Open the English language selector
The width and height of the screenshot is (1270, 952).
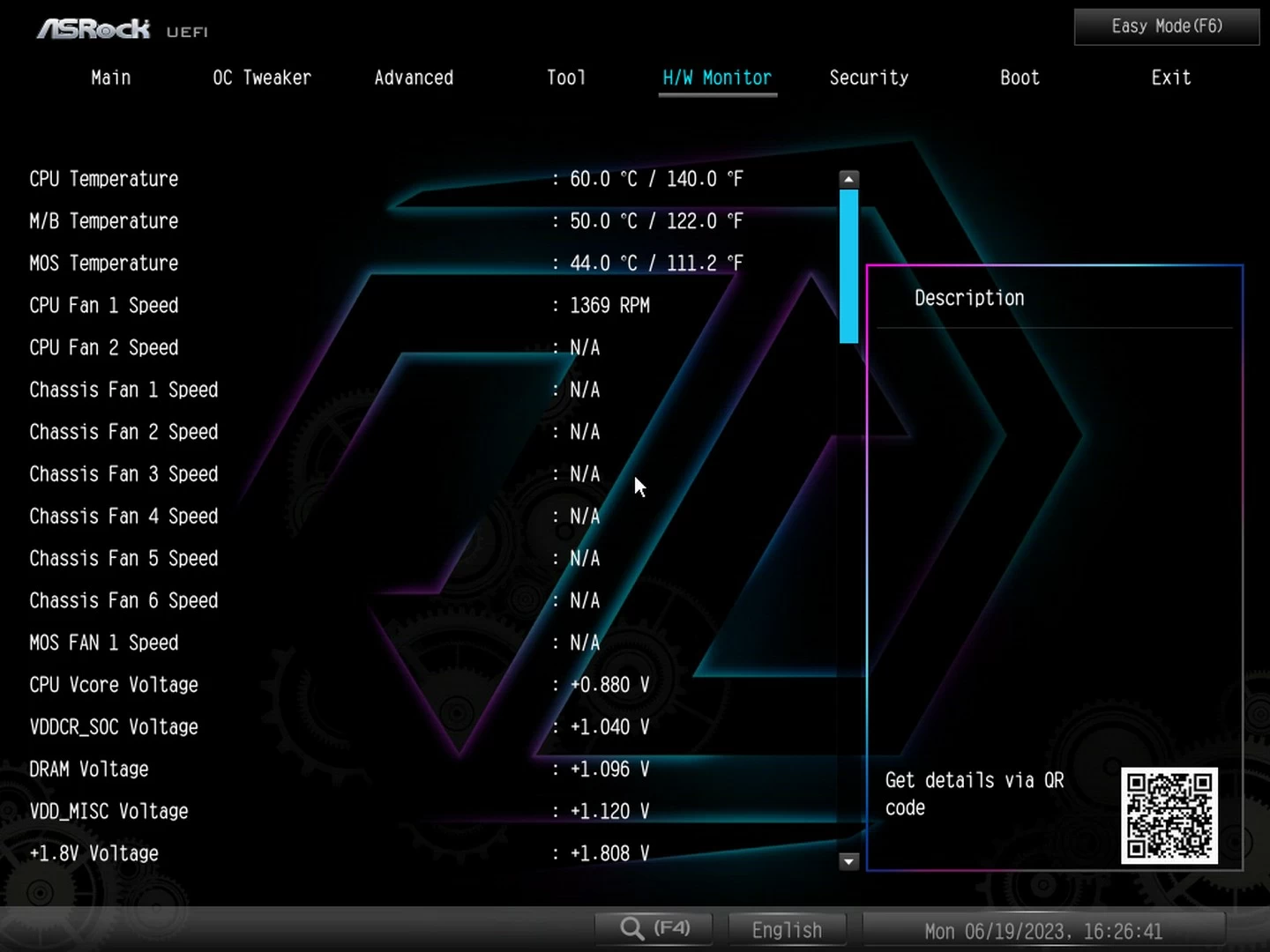pyautogui.click(x=787, y=930)
